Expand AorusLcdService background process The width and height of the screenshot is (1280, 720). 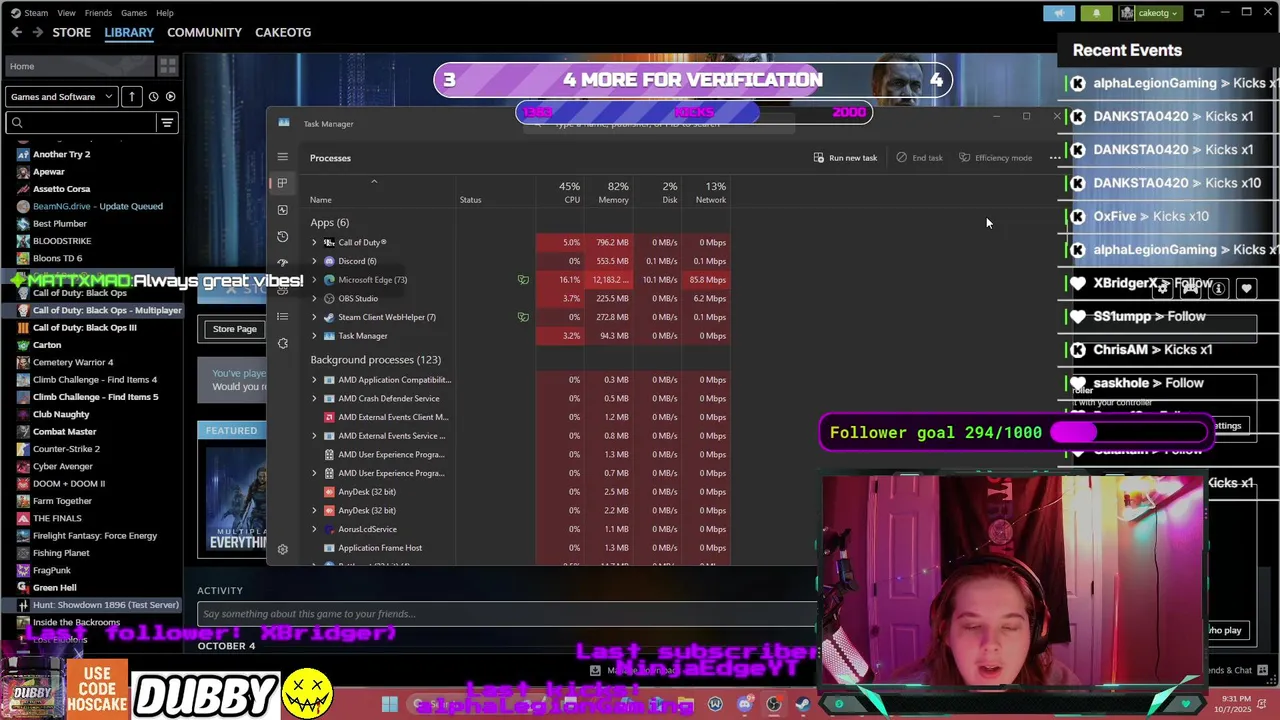314,529
